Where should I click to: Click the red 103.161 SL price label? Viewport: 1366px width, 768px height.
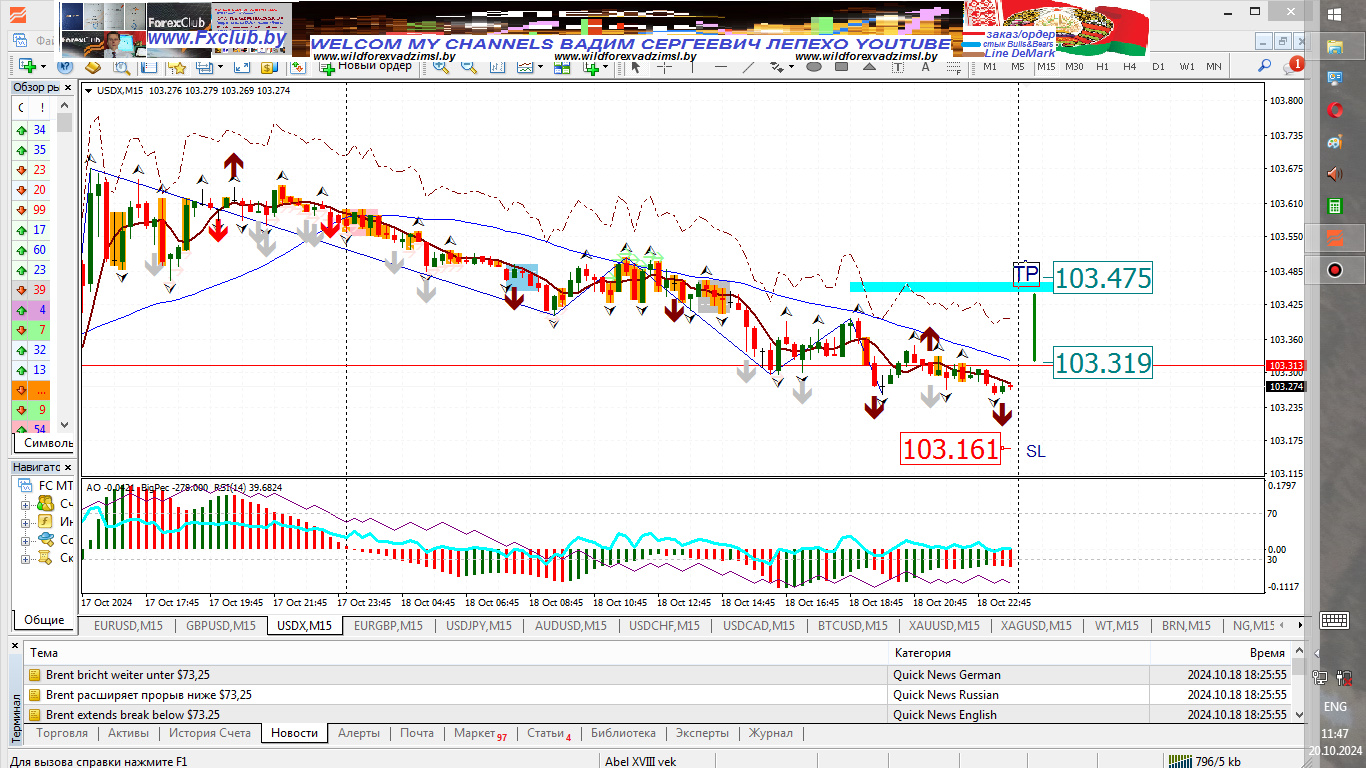click(951, 450)
